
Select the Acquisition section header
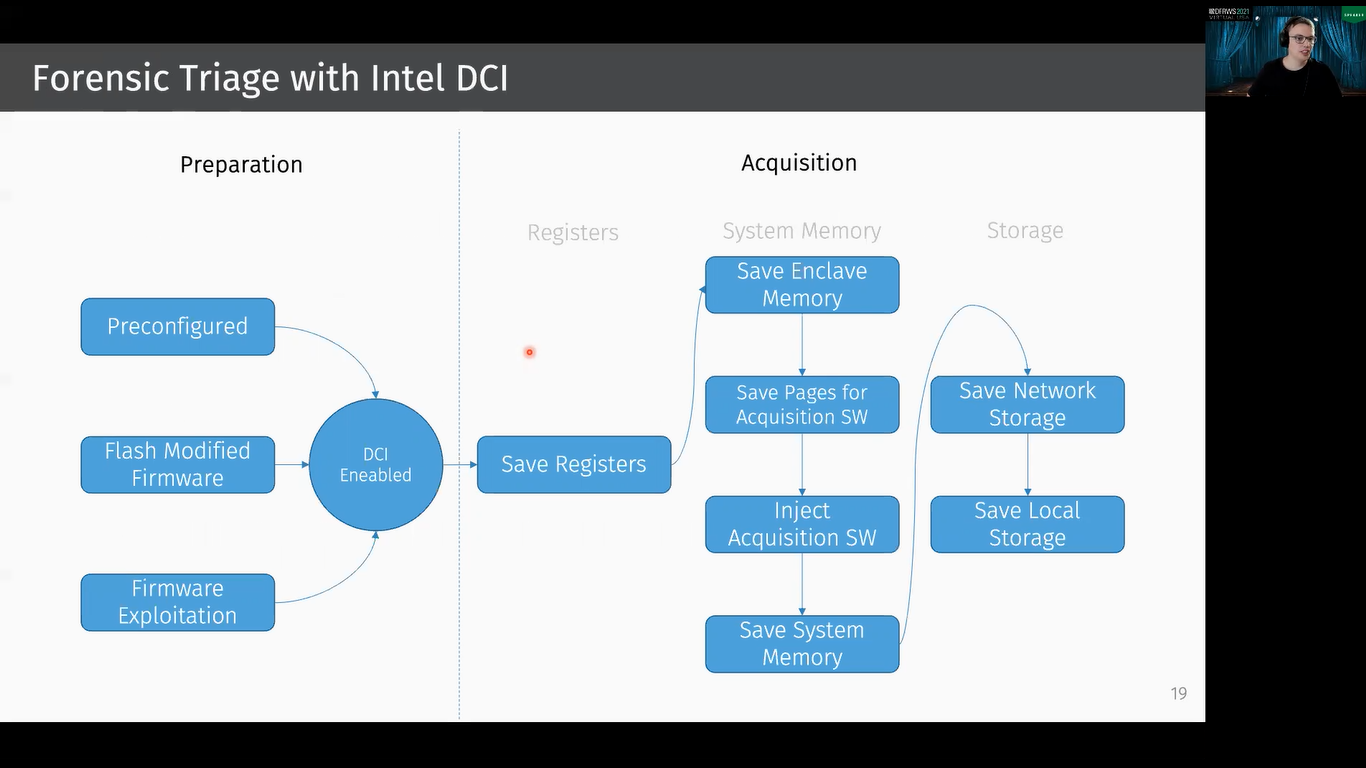798,162
